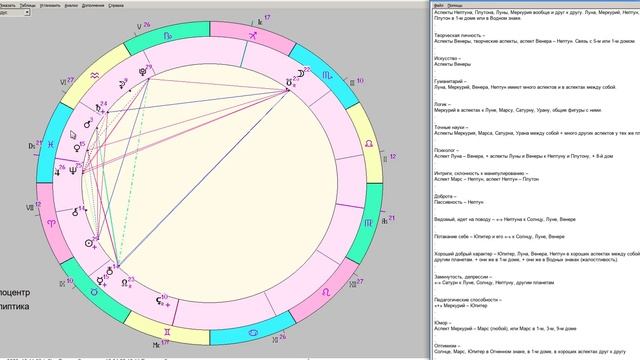This screenshot has width=640, height=360.
Task: Open the Показать menu
Action: [x=7, y=6]
